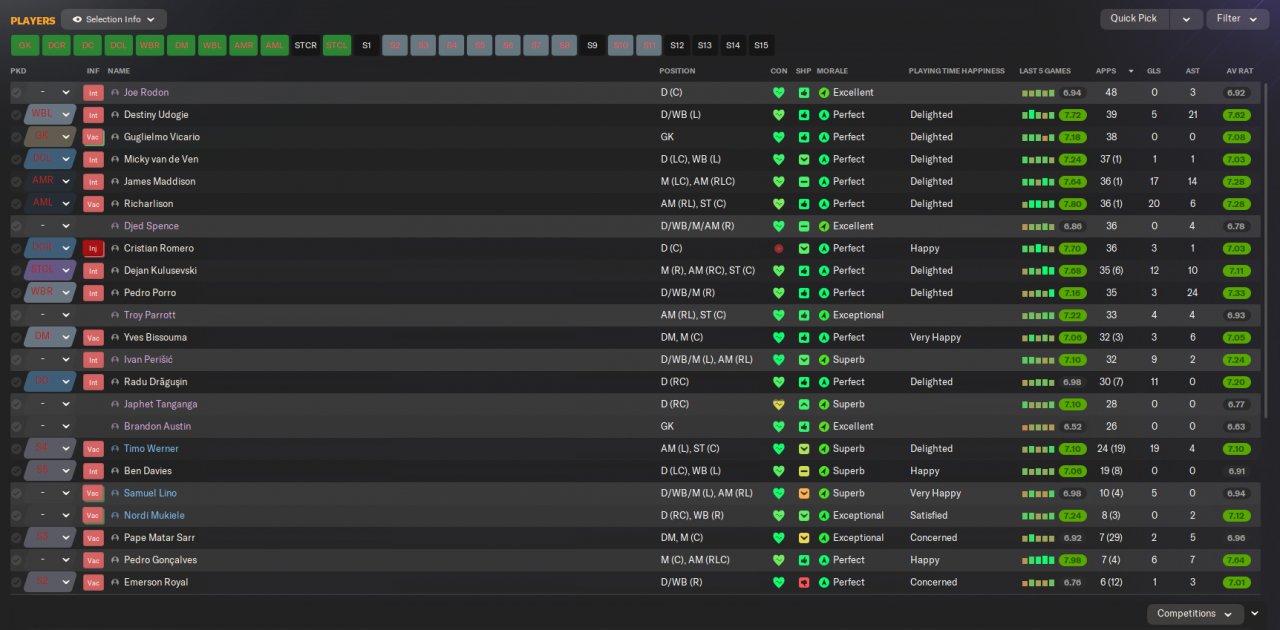Image resolution: width=1280 pixels, height=630 pixels.
Task: Toggle the selection check for Joe Rodon
Action: coord(16,92)
